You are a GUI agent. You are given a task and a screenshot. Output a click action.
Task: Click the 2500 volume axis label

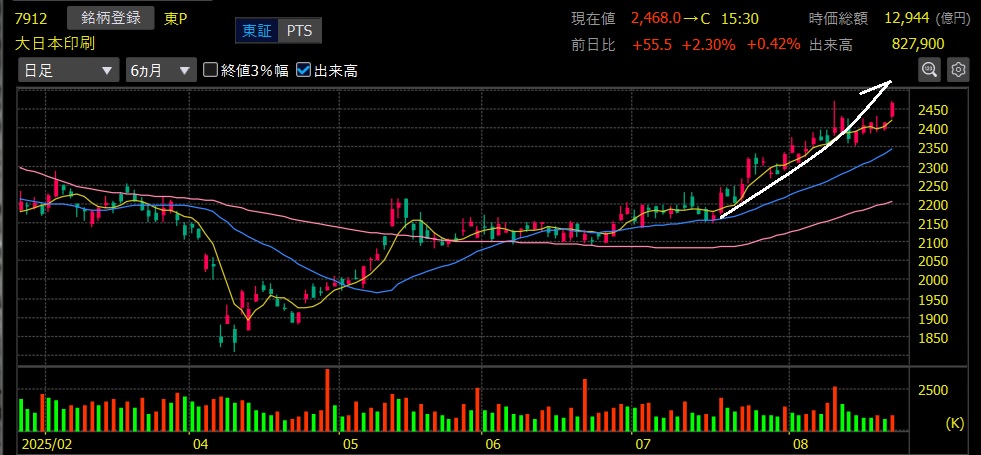pyautogui.click(x=934, y=389)
